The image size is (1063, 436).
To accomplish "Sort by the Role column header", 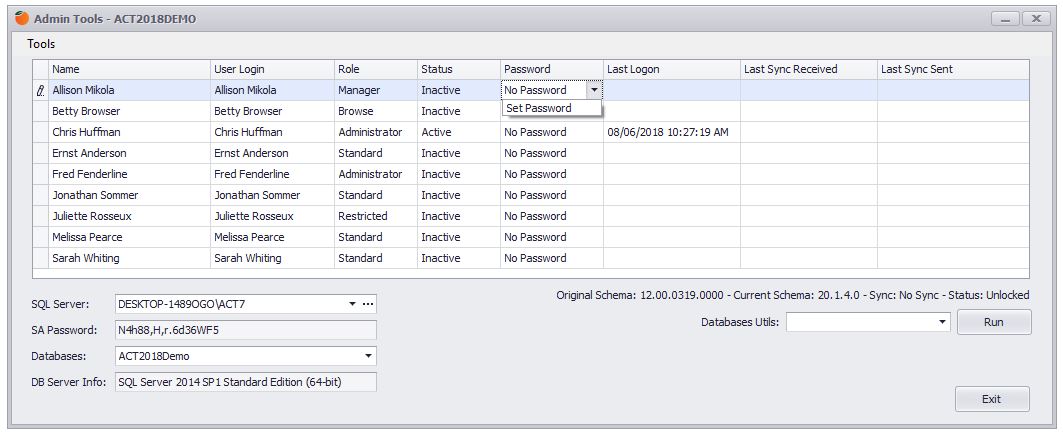I will point(376,69).
